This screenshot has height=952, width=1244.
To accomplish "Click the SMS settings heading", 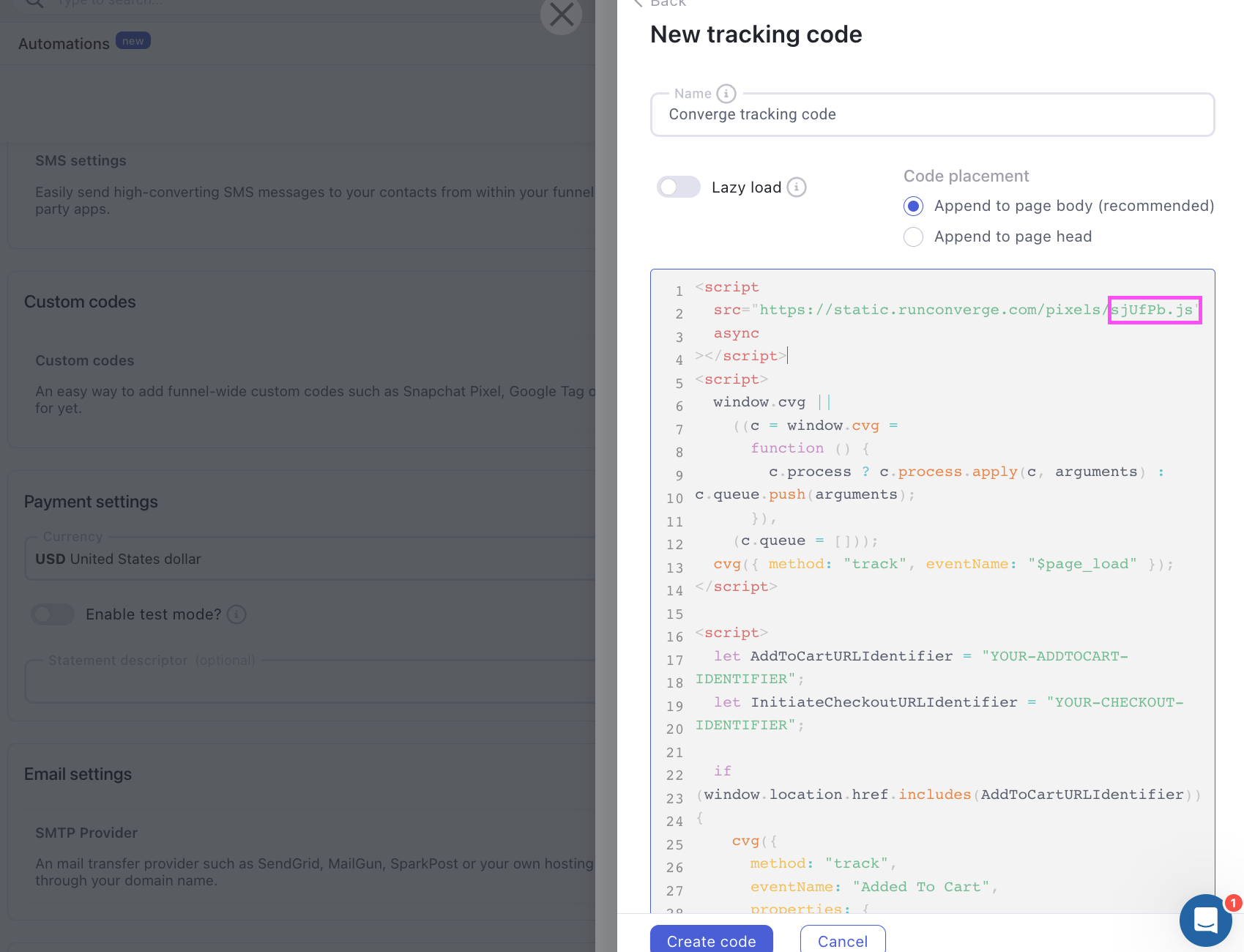I will (81, 160).
